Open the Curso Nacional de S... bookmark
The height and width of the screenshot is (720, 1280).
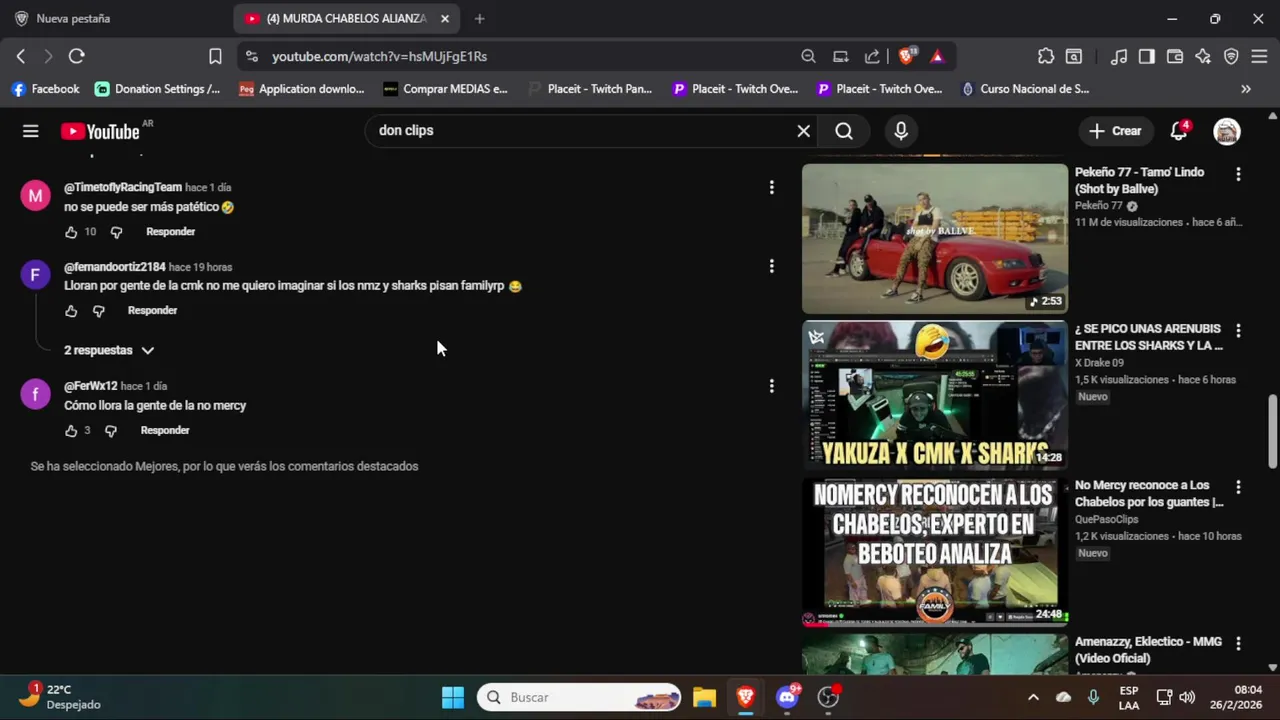[1025, 89]
